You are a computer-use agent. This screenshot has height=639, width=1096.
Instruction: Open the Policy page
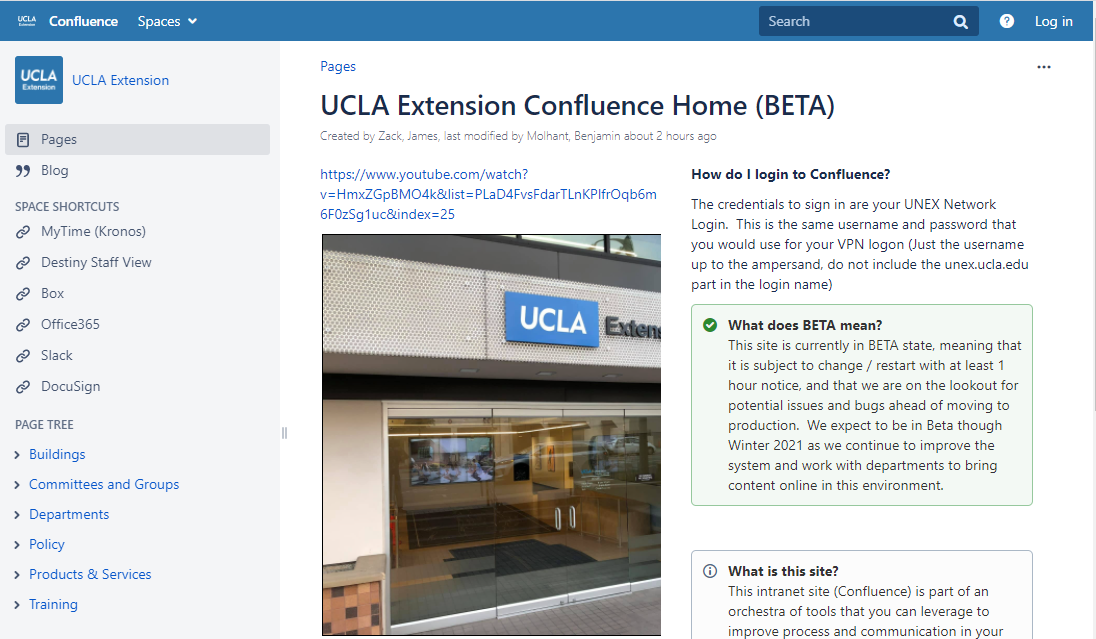click(x=47, y=544)
